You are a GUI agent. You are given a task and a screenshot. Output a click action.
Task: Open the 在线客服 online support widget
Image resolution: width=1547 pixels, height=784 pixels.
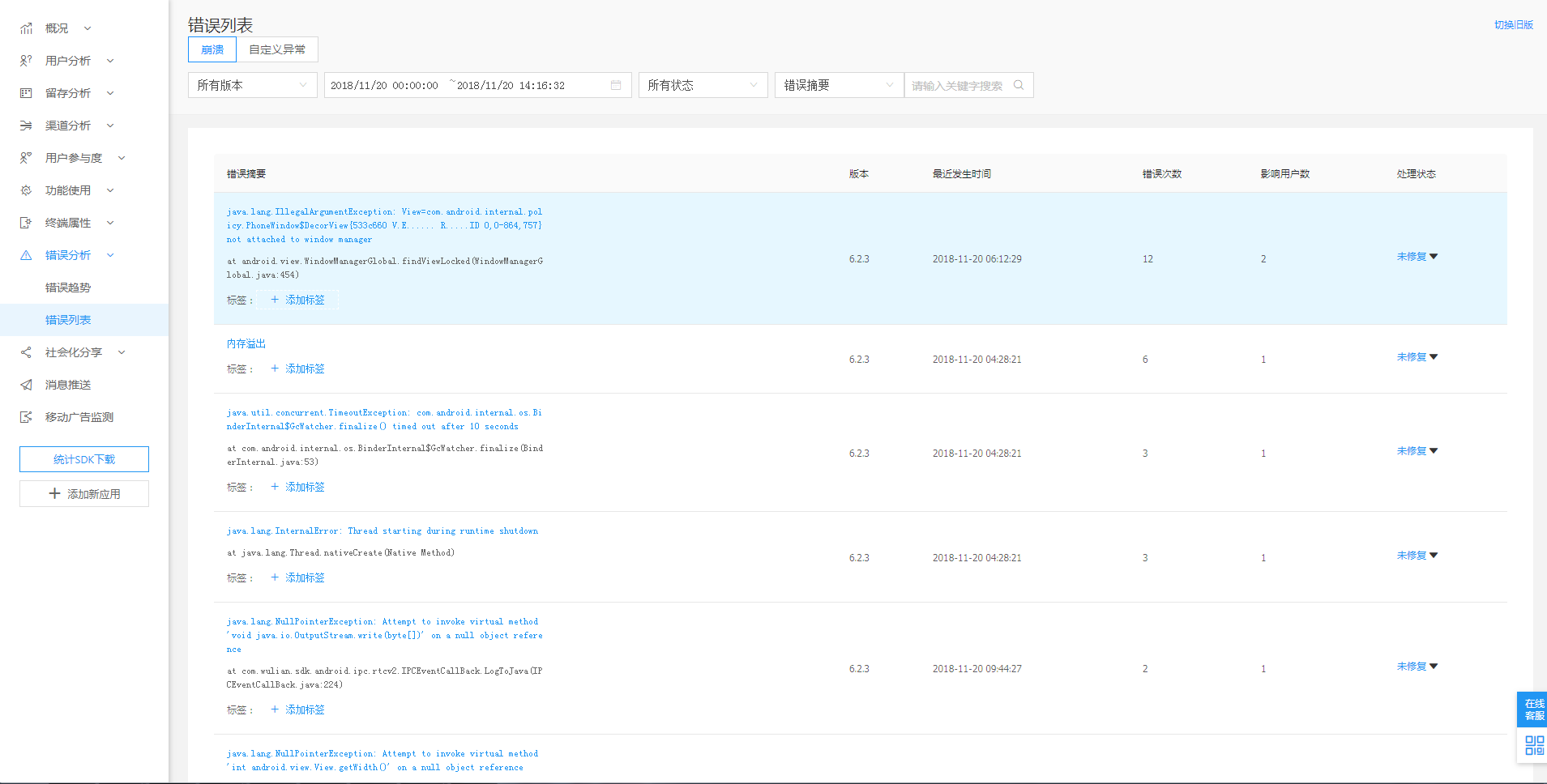(x=1532, y=709)
